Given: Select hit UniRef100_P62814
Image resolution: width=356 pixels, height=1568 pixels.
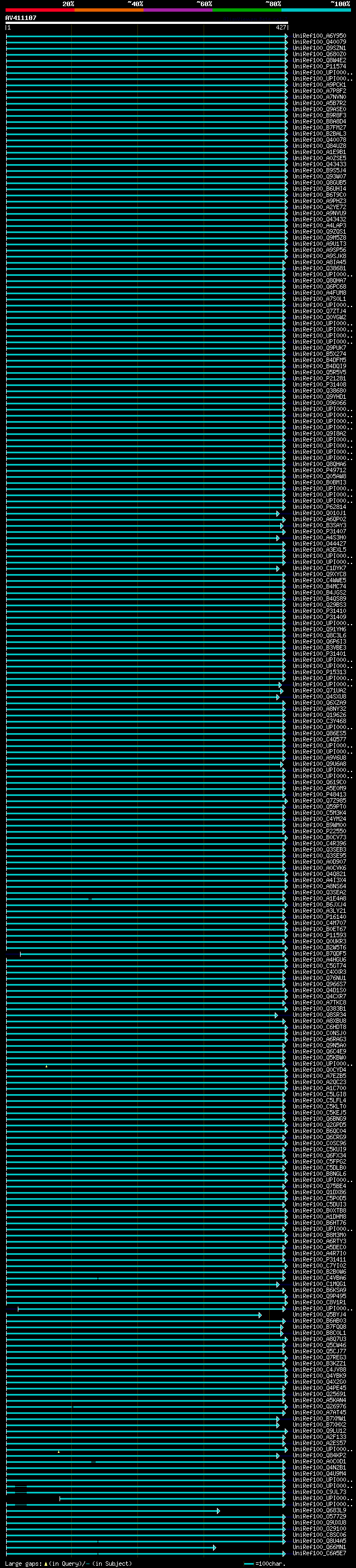Looking at the screenshot, I should [319, 507].
